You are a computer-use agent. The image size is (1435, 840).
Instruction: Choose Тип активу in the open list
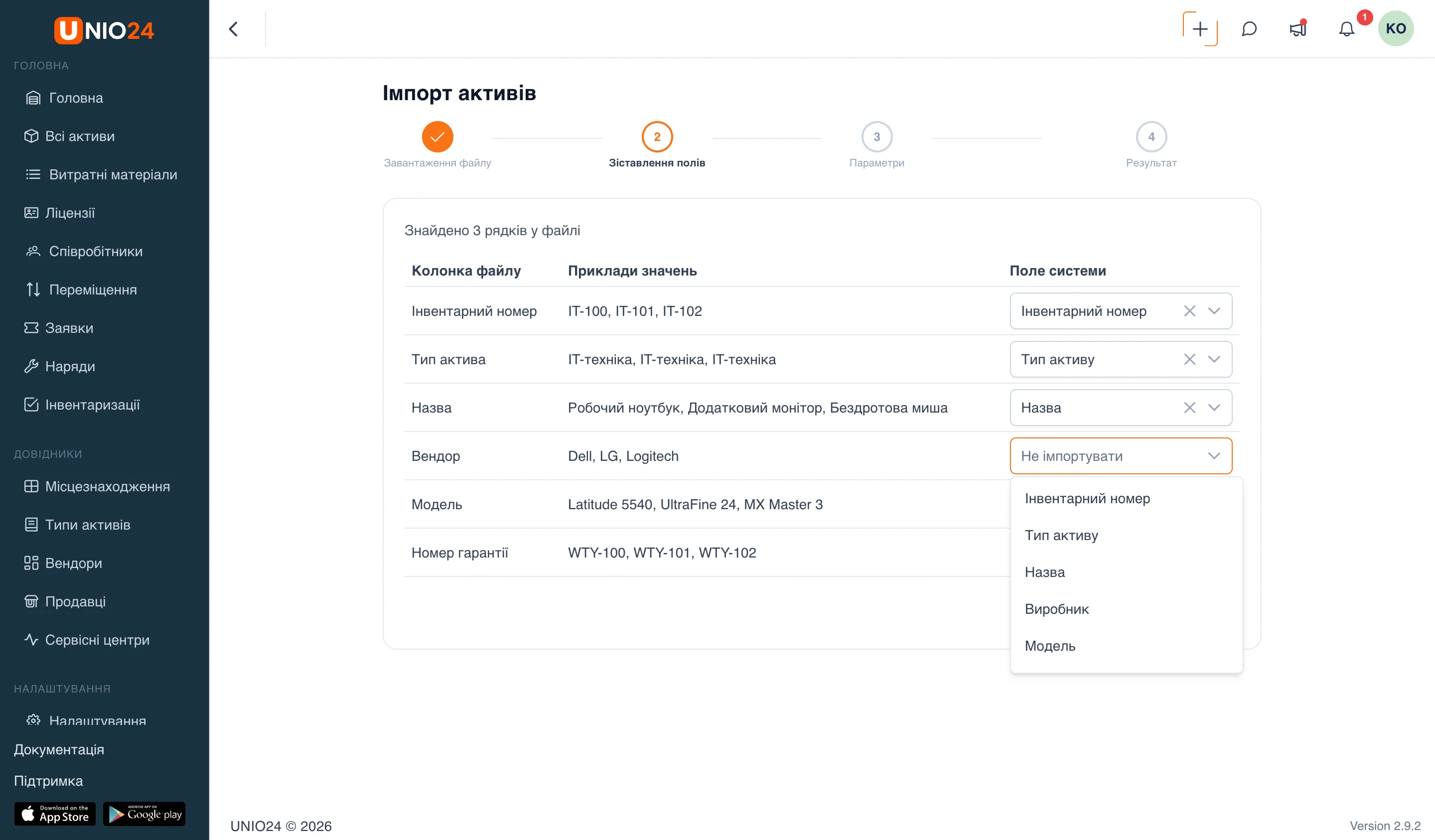pyautogui.click(x=1126, y=535)
